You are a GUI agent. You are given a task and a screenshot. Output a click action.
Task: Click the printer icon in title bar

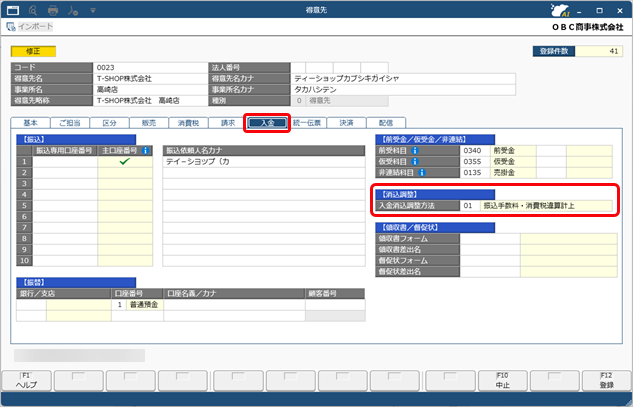click(53, 10)
